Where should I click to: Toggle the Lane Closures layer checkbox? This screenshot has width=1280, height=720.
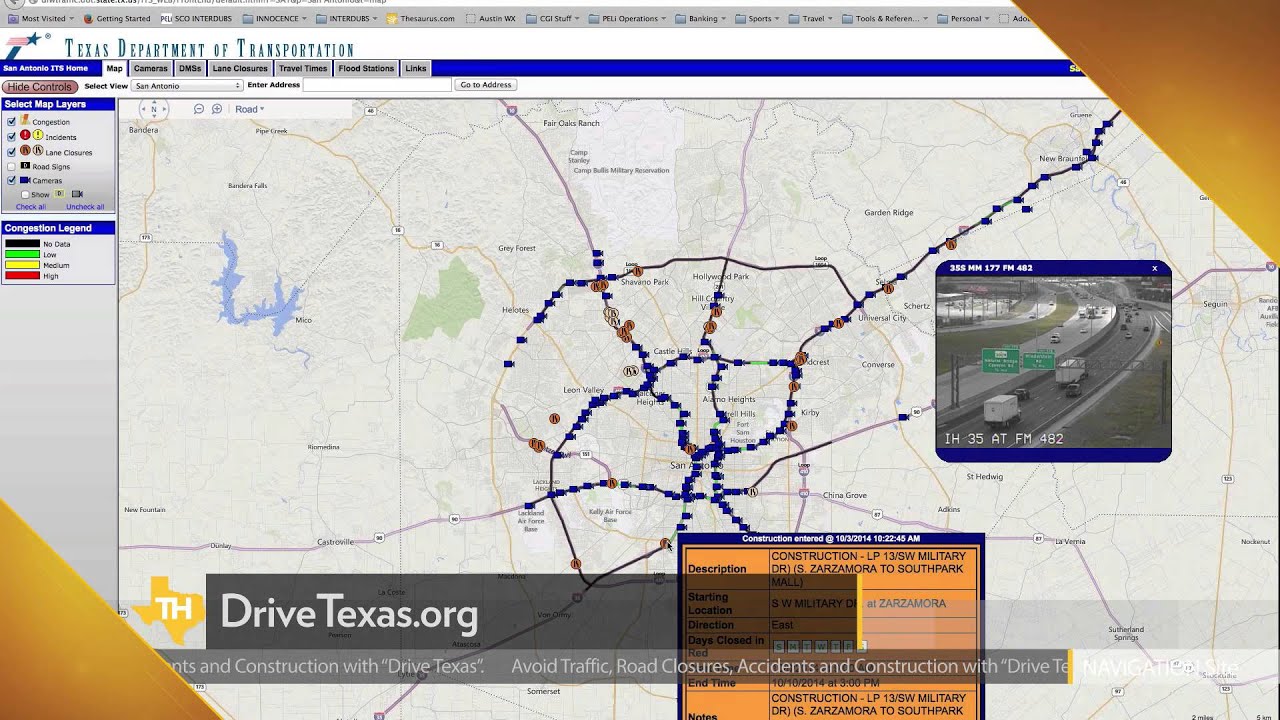coord(11,152)
